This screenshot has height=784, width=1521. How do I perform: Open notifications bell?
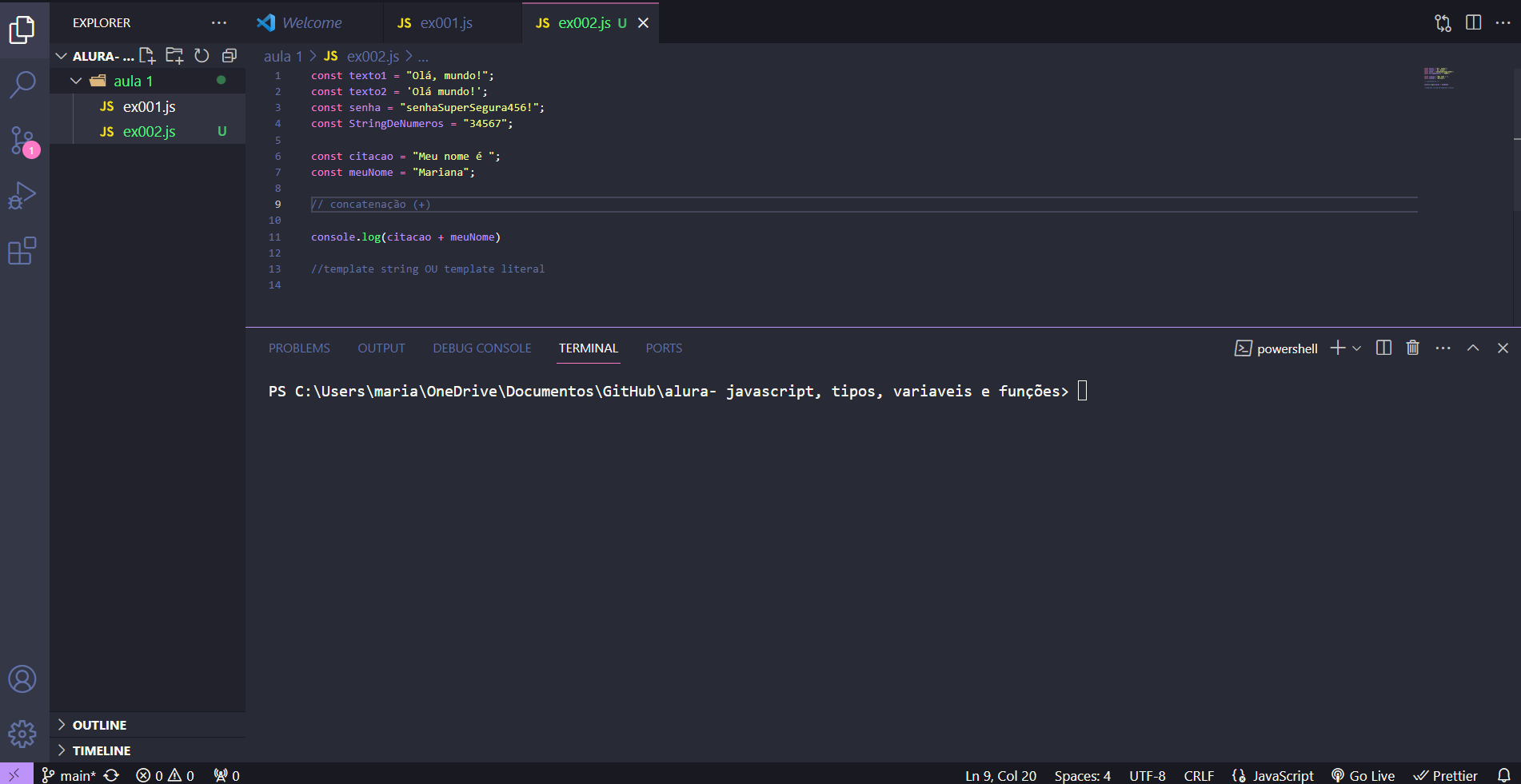point(1503,775)
